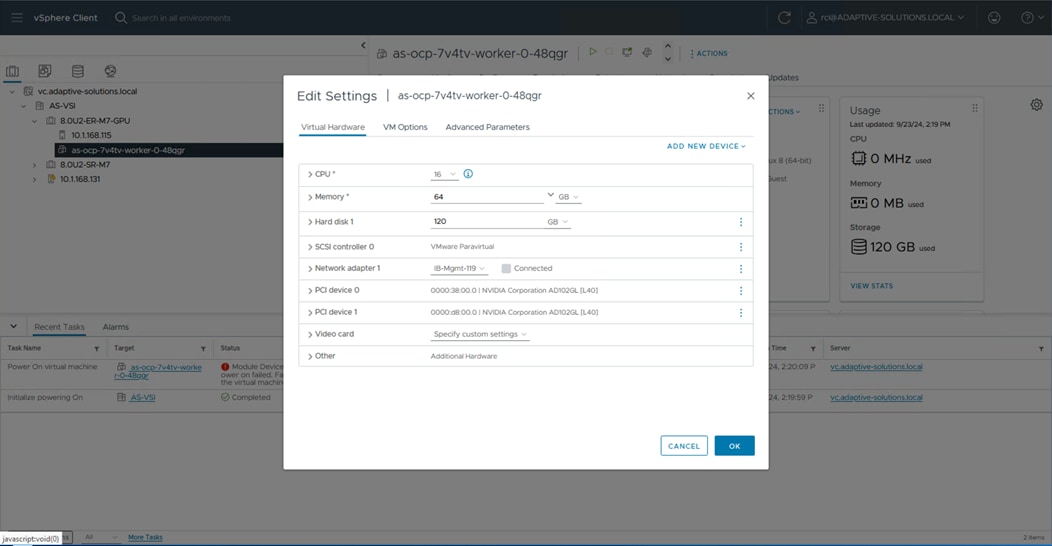Open the Networking inventory view

(110, 72)
